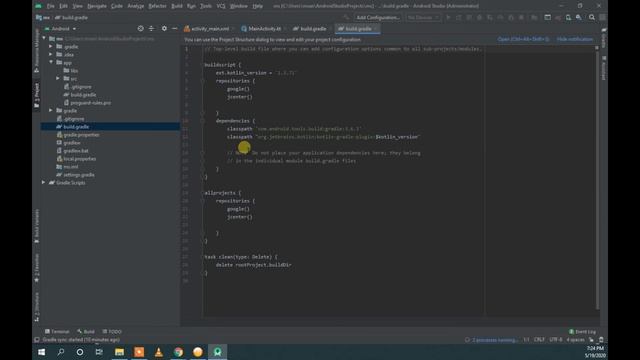Open the VCS menu
The image size is (640, 360).
click(x=221, y=6)
